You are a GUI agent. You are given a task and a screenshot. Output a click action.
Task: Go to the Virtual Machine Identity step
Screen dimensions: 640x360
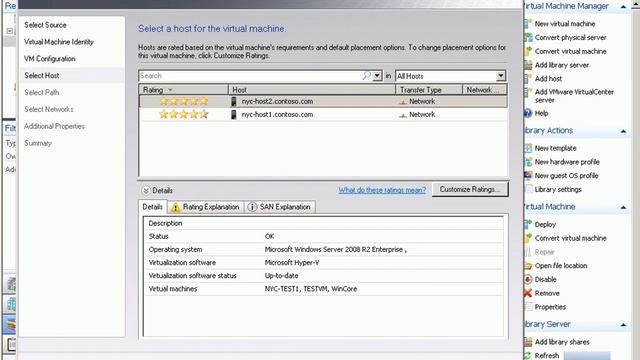coord(59,42)
